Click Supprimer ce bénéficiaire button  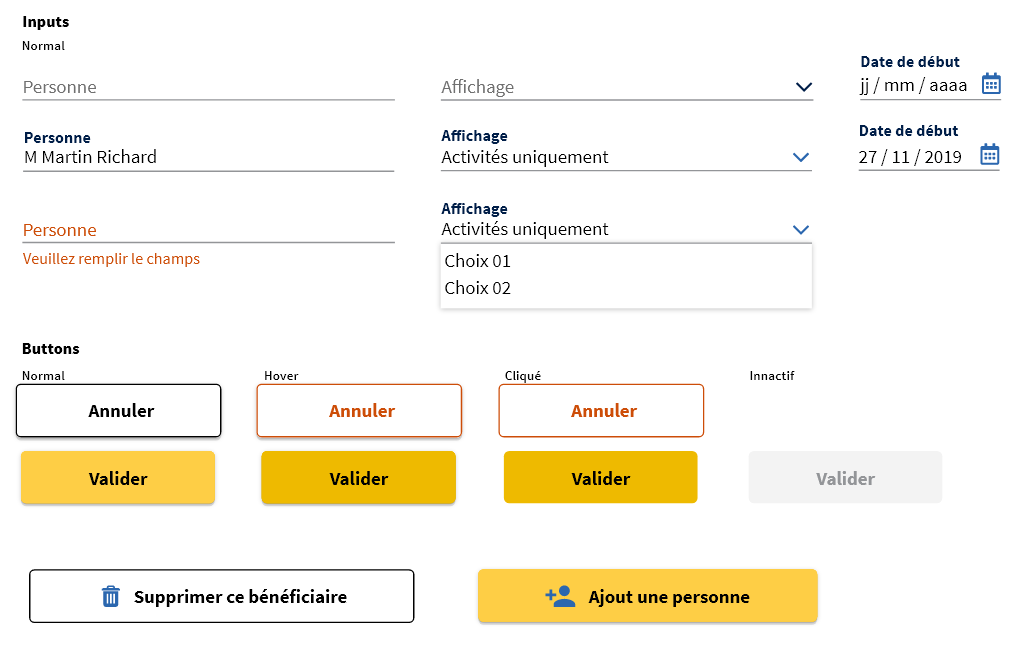[222, 596]
